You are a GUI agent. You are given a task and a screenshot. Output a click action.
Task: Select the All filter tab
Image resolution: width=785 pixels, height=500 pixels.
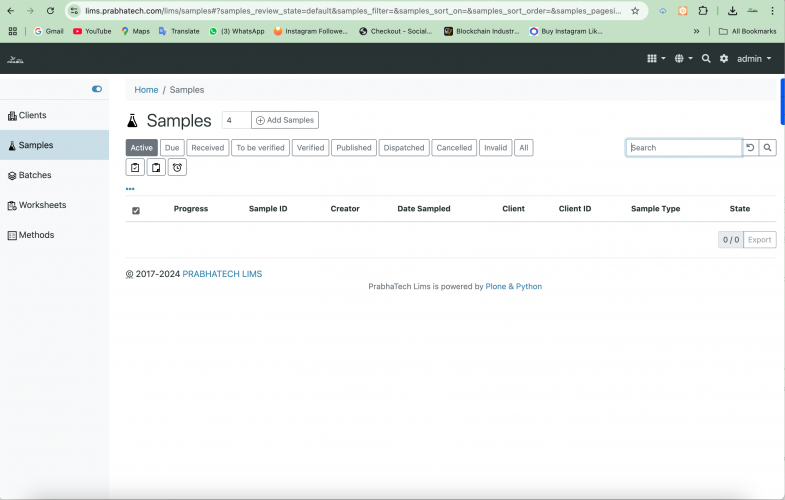[x=524, y=148]
